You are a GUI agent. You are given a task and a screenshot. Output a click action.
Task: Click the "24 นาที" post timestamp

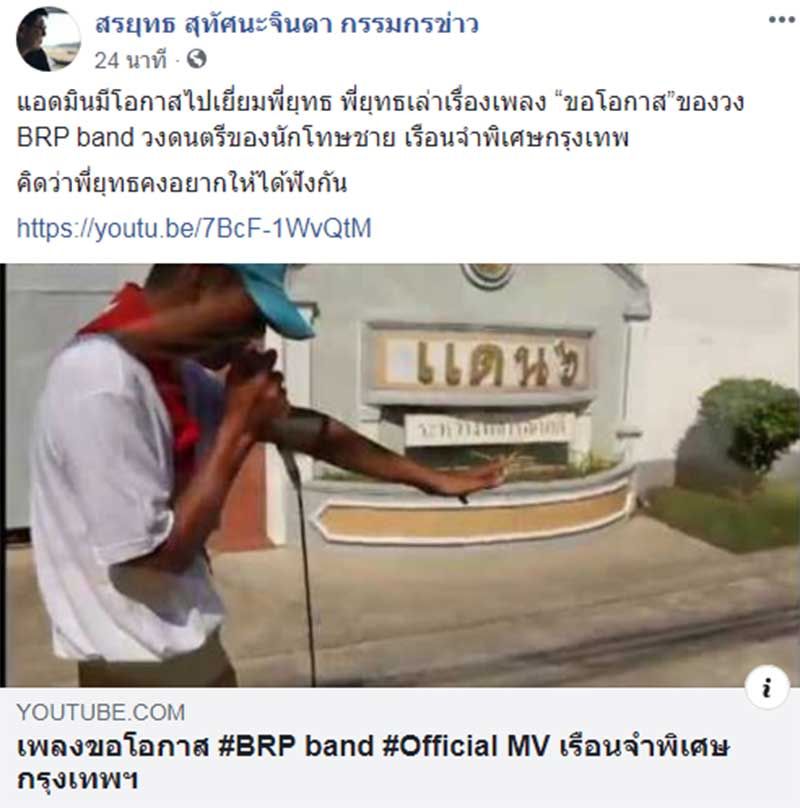tap(131, 60)
